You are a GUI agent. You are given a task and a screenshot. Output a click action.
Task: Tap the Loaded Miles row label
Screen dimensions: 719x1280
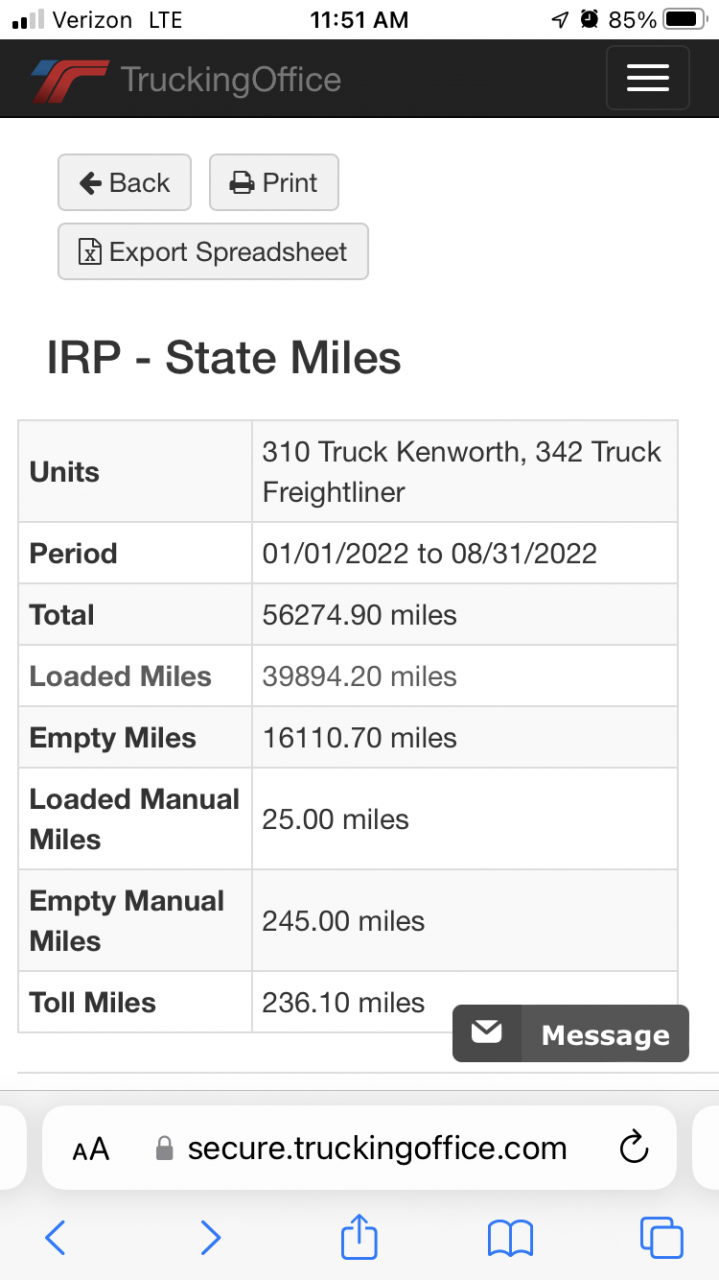coord(121,677)
